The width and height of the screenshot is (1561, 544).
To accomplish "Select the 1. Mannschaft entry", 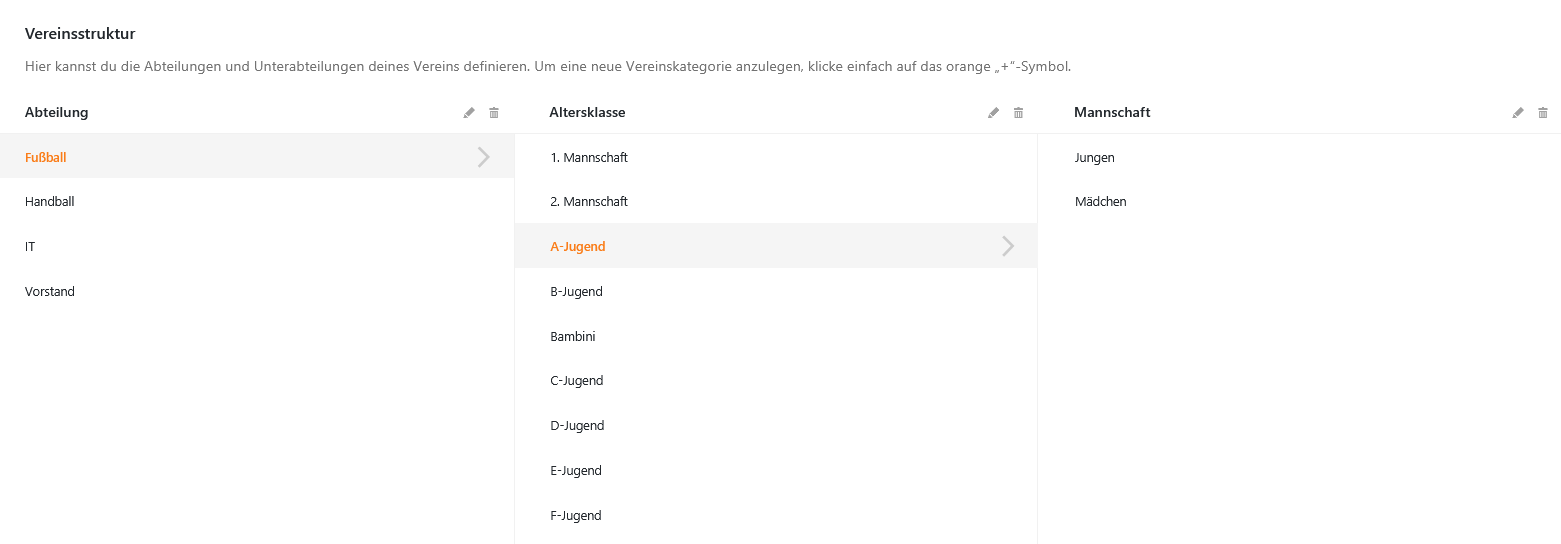I will point(776,157).
